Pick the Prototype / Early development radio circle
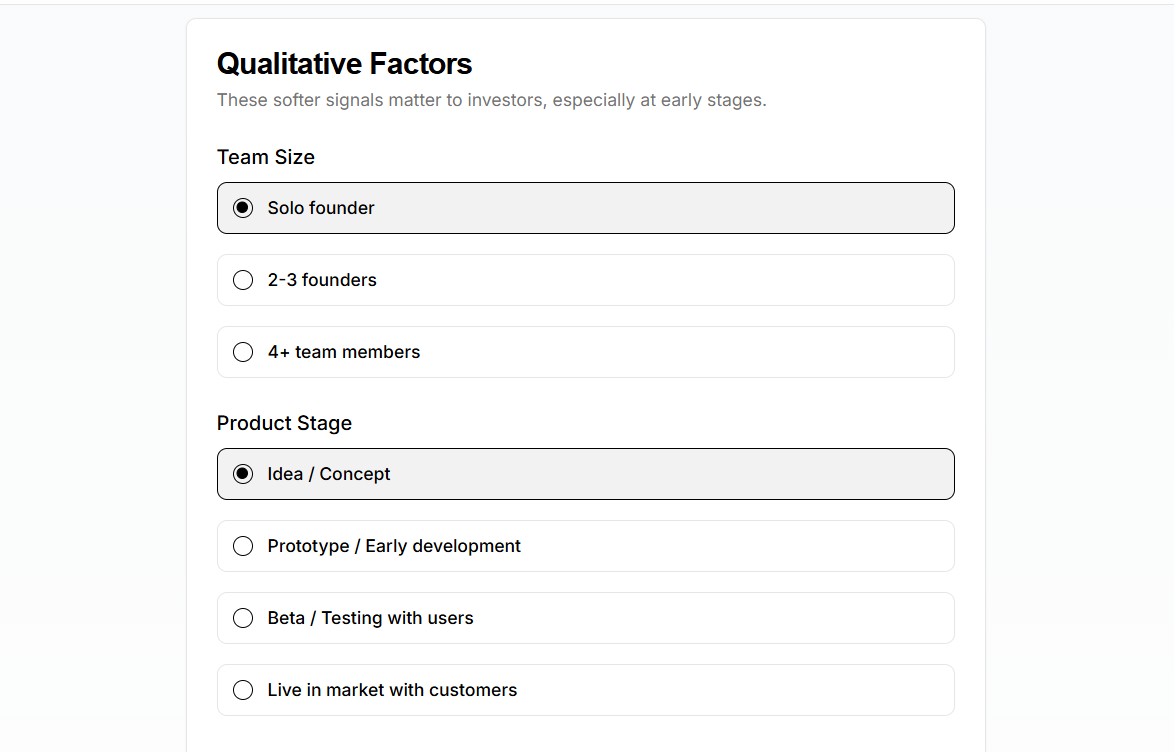The height and width of the screenshot is (752, 1174). point(243,546)
